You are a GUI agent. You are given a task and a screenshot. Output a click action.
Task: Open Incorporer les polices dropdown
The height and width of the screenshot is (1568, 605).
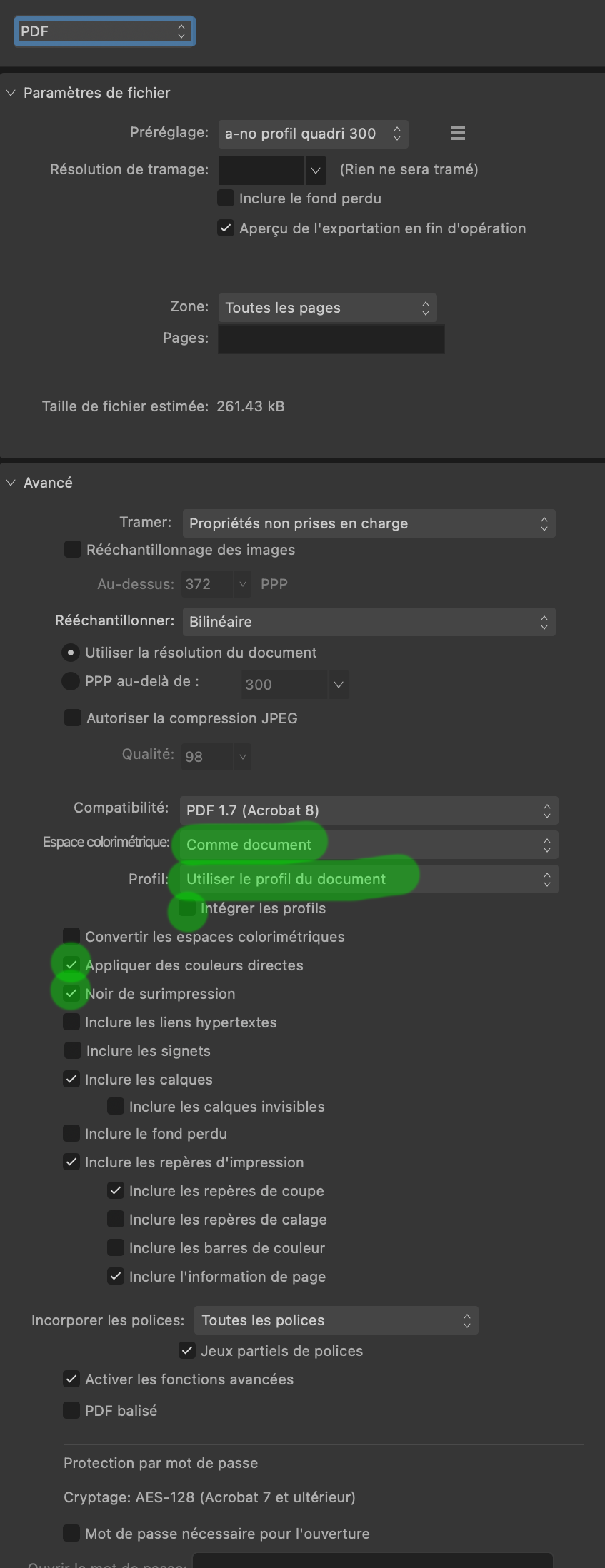coord(336,1320)
